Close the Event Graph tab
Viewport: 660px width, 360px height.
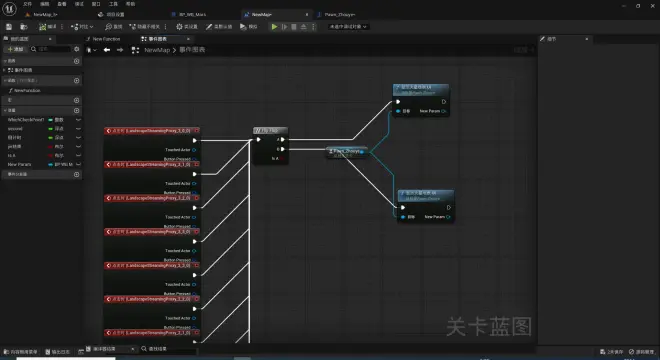[188, 39]
